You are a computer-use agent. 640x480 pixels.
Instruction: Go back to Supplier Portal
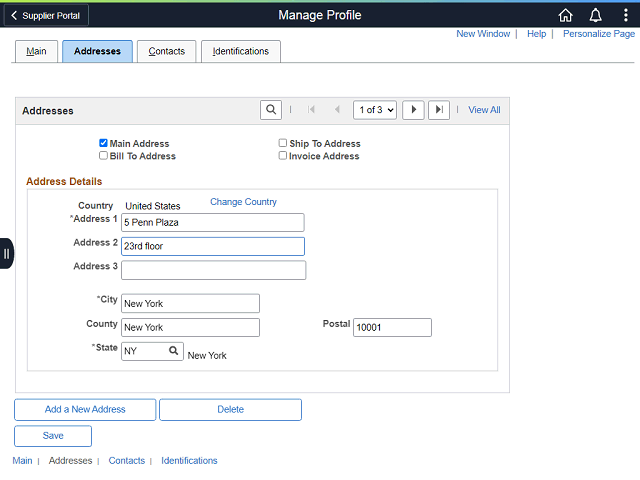point(46,16)
